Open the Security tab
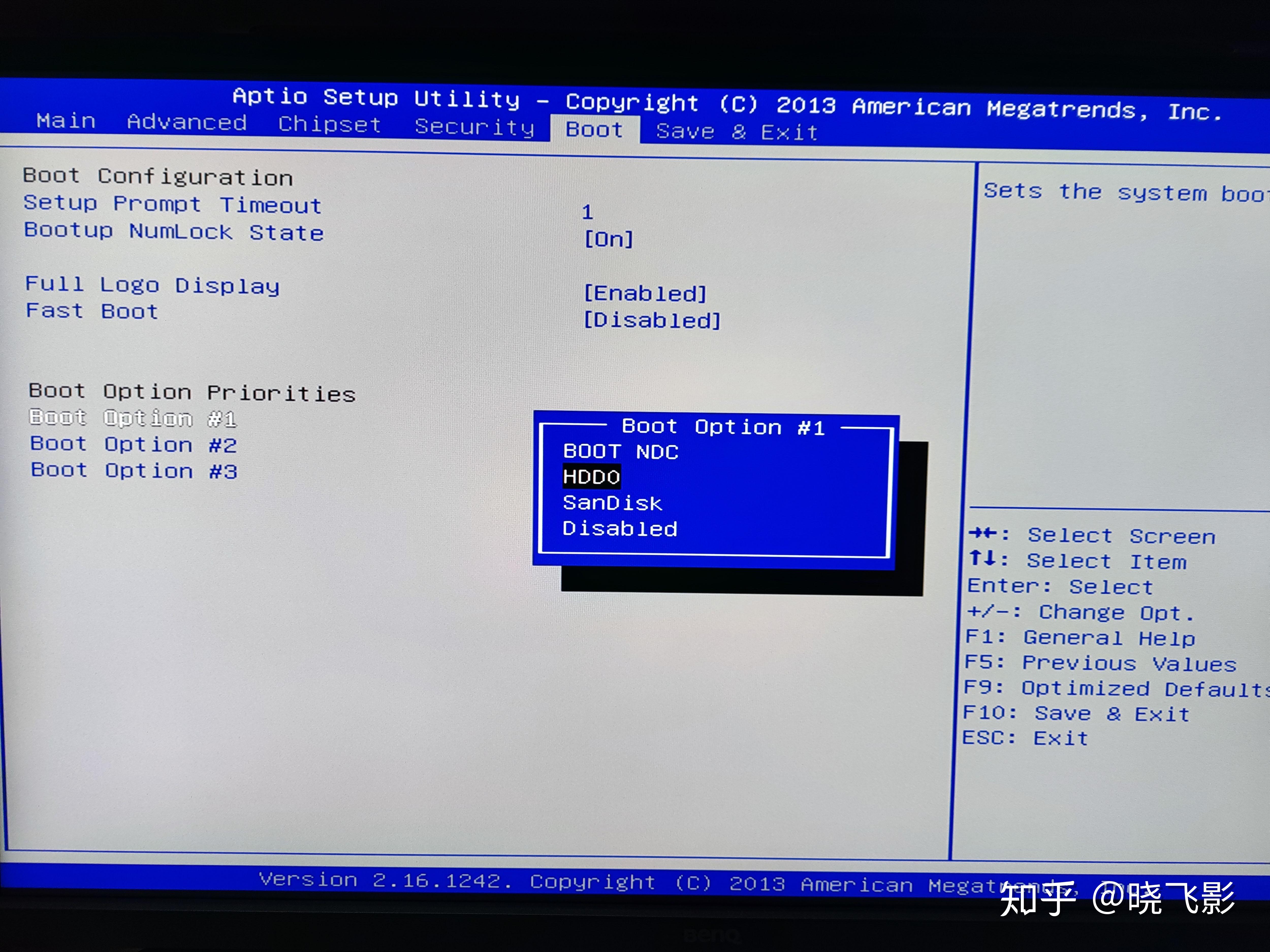The image size is (1270, 952). coord(474,127)
